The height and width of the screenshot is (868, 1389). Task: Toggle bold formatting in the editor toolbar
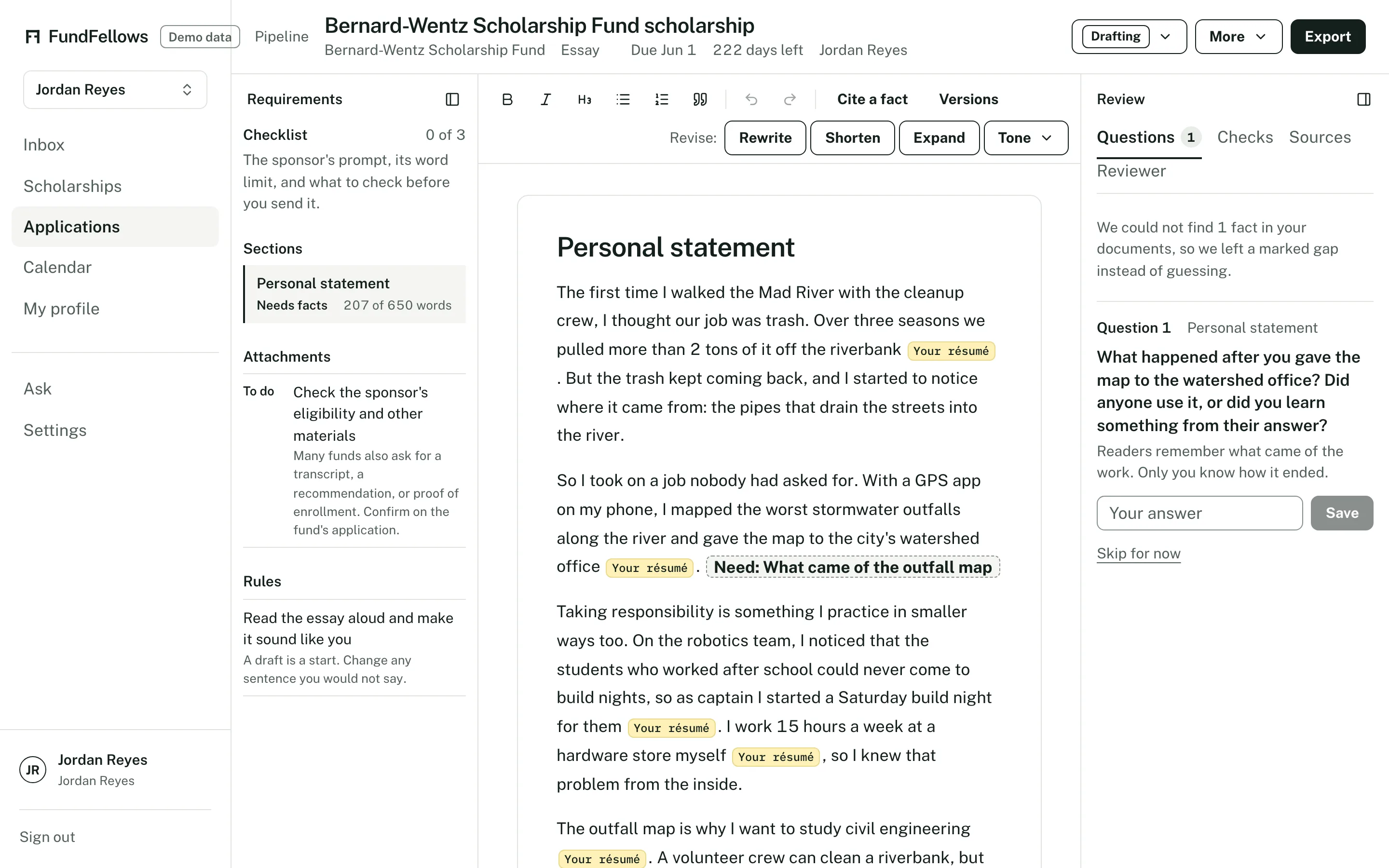pos(507,99)
